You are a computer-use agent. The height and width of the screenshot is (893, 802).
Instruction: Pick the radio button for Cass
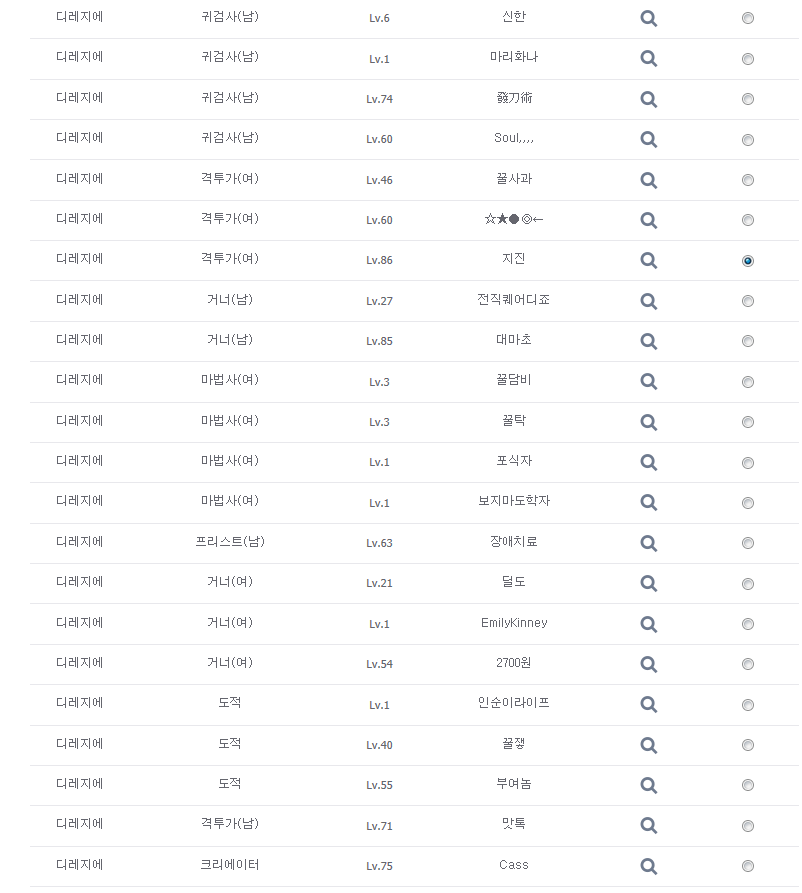748,866
